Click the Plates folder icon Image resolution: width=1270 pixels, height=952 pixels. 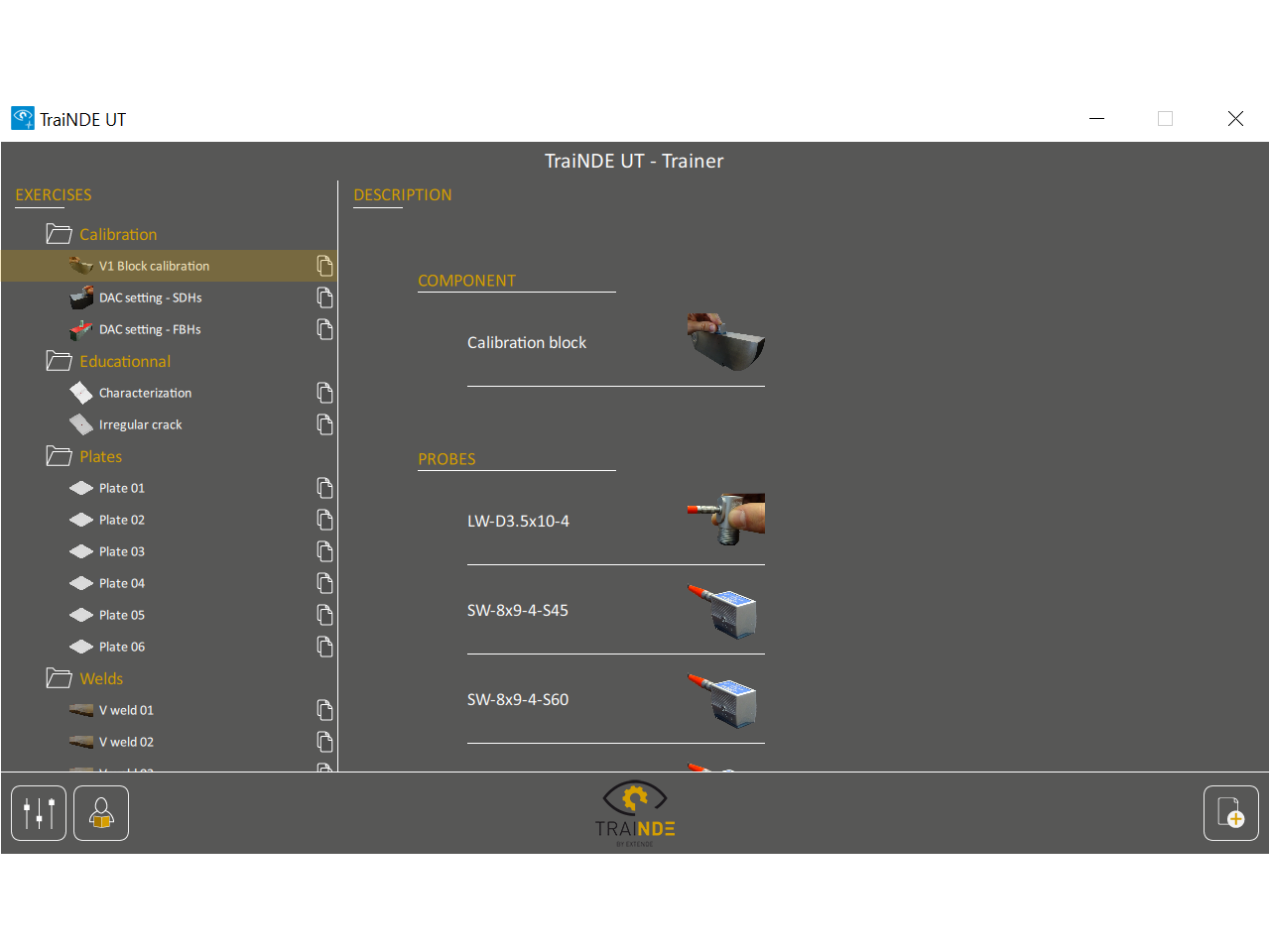tap(59, 456)
